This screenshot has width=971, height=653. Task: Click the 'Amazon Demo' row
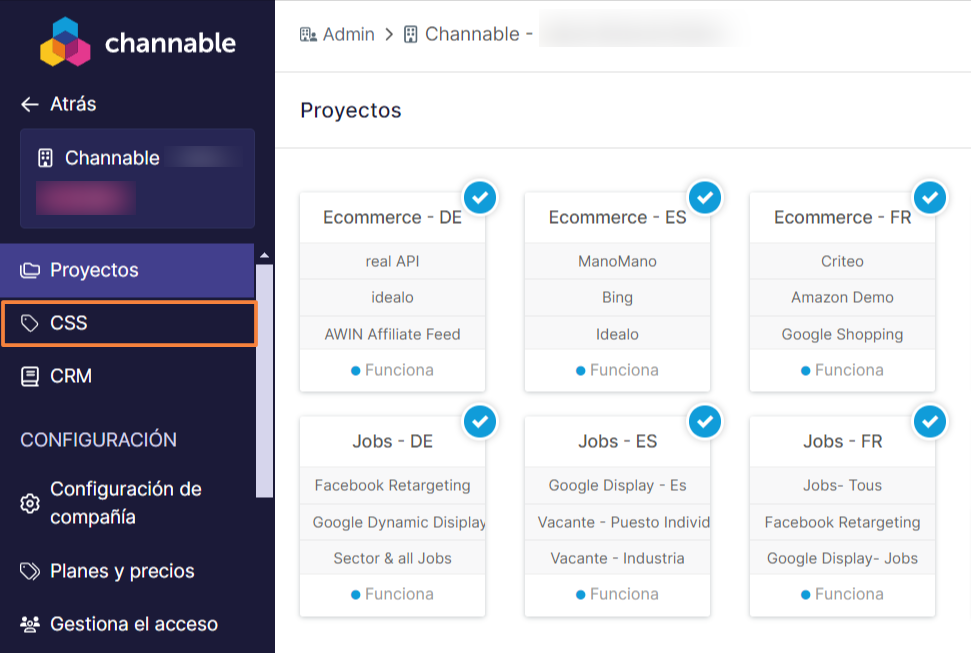click(842, 297)
